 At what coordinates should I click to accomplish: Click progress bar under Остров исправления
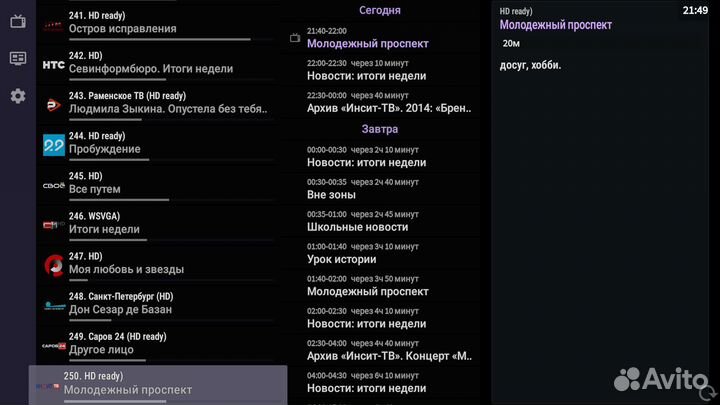[171, 39]
